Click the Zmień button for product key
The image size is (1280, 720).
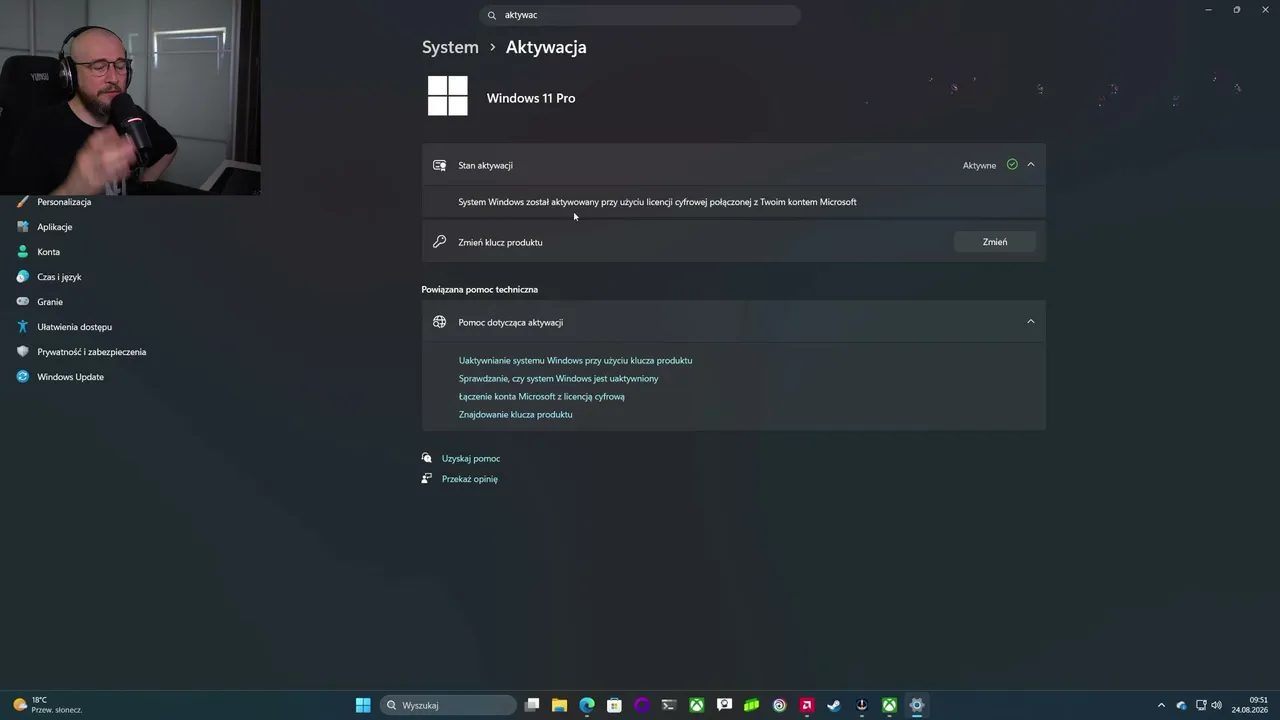[995, 242]
